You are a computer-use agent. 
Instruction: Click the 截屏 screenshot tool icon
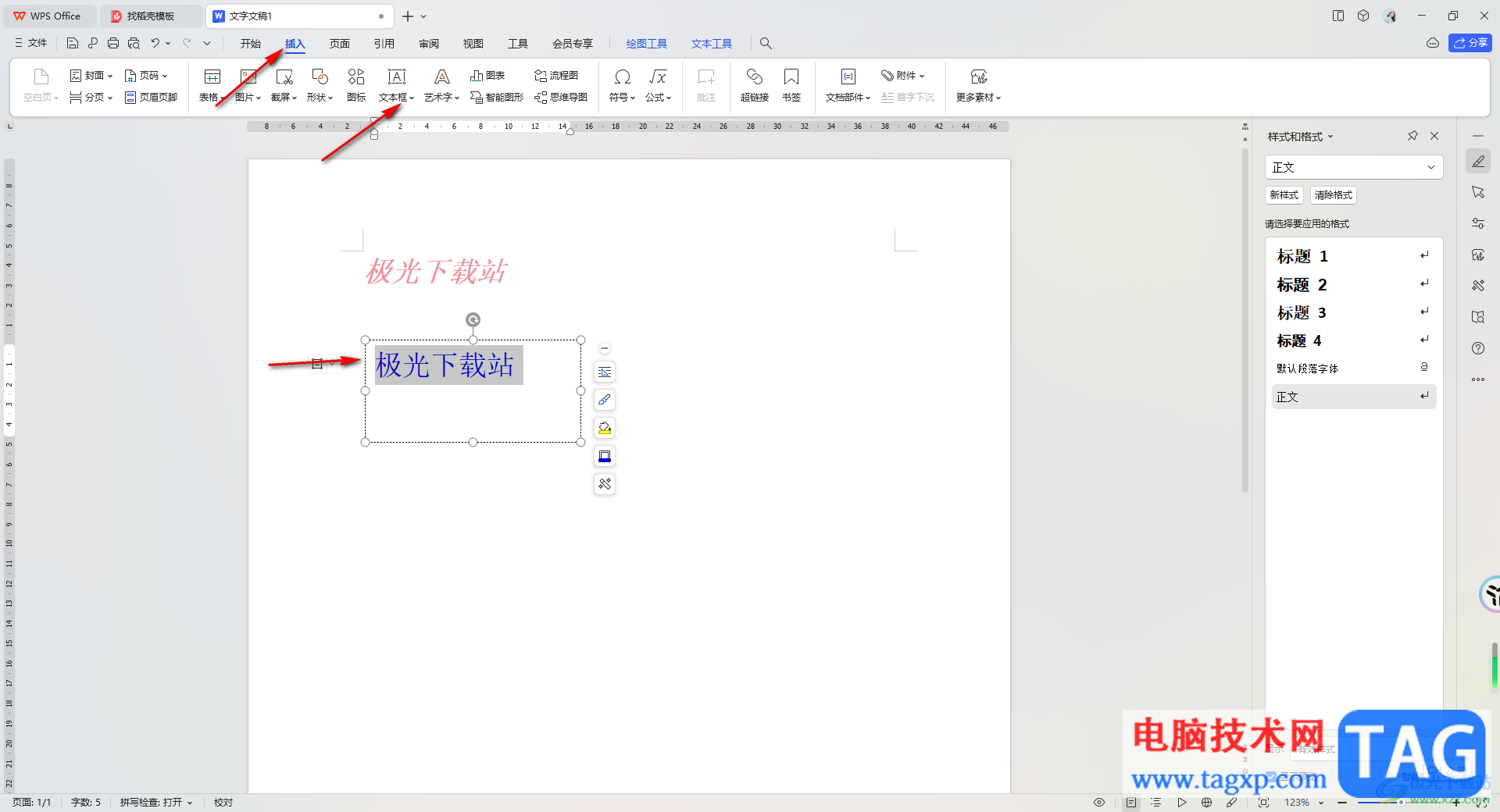click(x=284, y=77)
